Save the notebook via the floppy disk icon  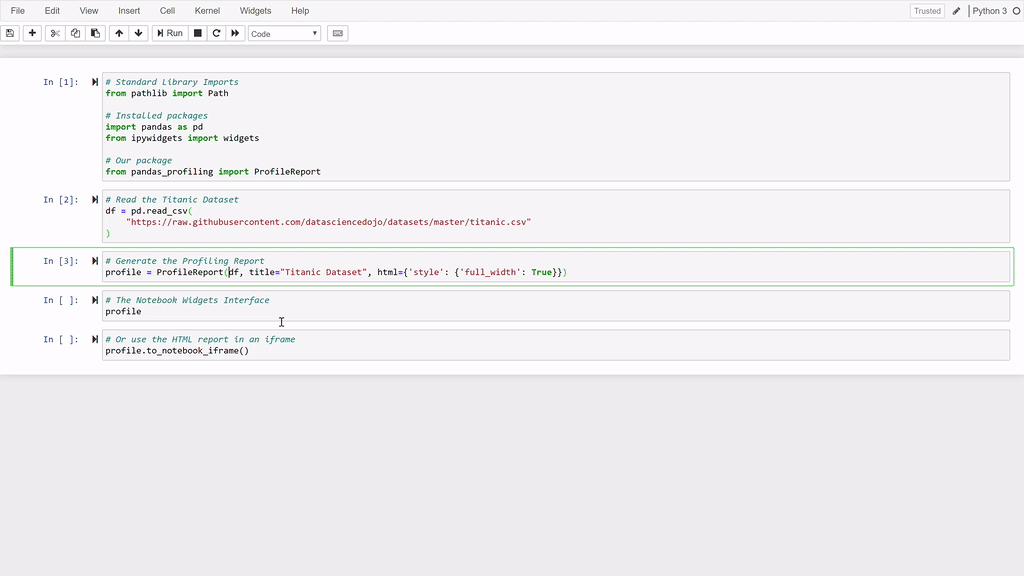(x=10, y=33)
